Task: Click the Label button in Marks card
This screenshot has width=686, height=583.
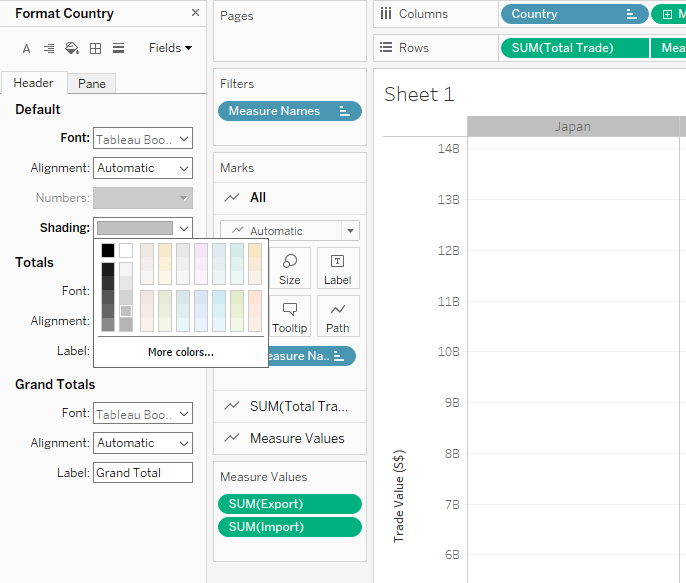Action: pos(338,268)
